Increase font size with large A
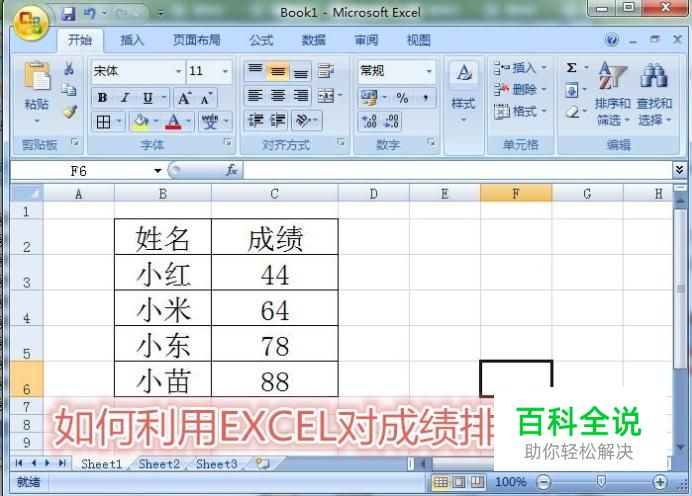This screenshot has width=692, height=496. tap(184, 98)
